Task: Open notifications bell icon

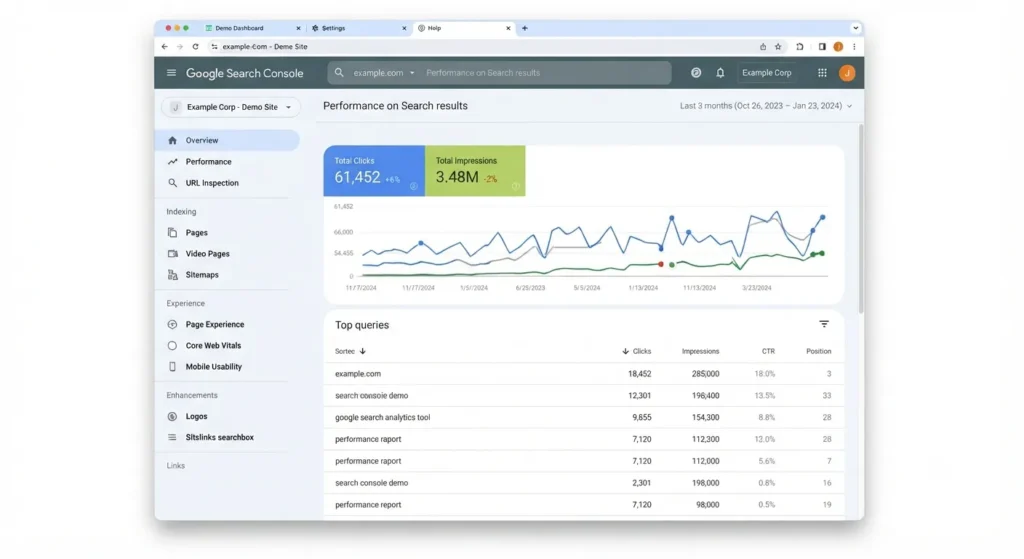Action: (720, 73)
